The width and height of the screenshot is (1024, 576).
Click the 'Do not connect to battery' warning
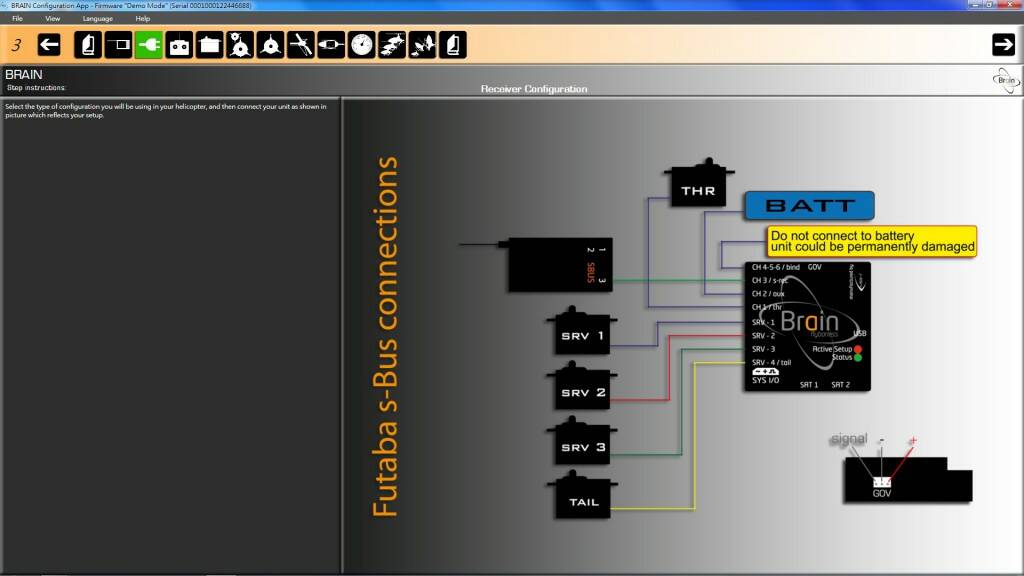[872, 241]
